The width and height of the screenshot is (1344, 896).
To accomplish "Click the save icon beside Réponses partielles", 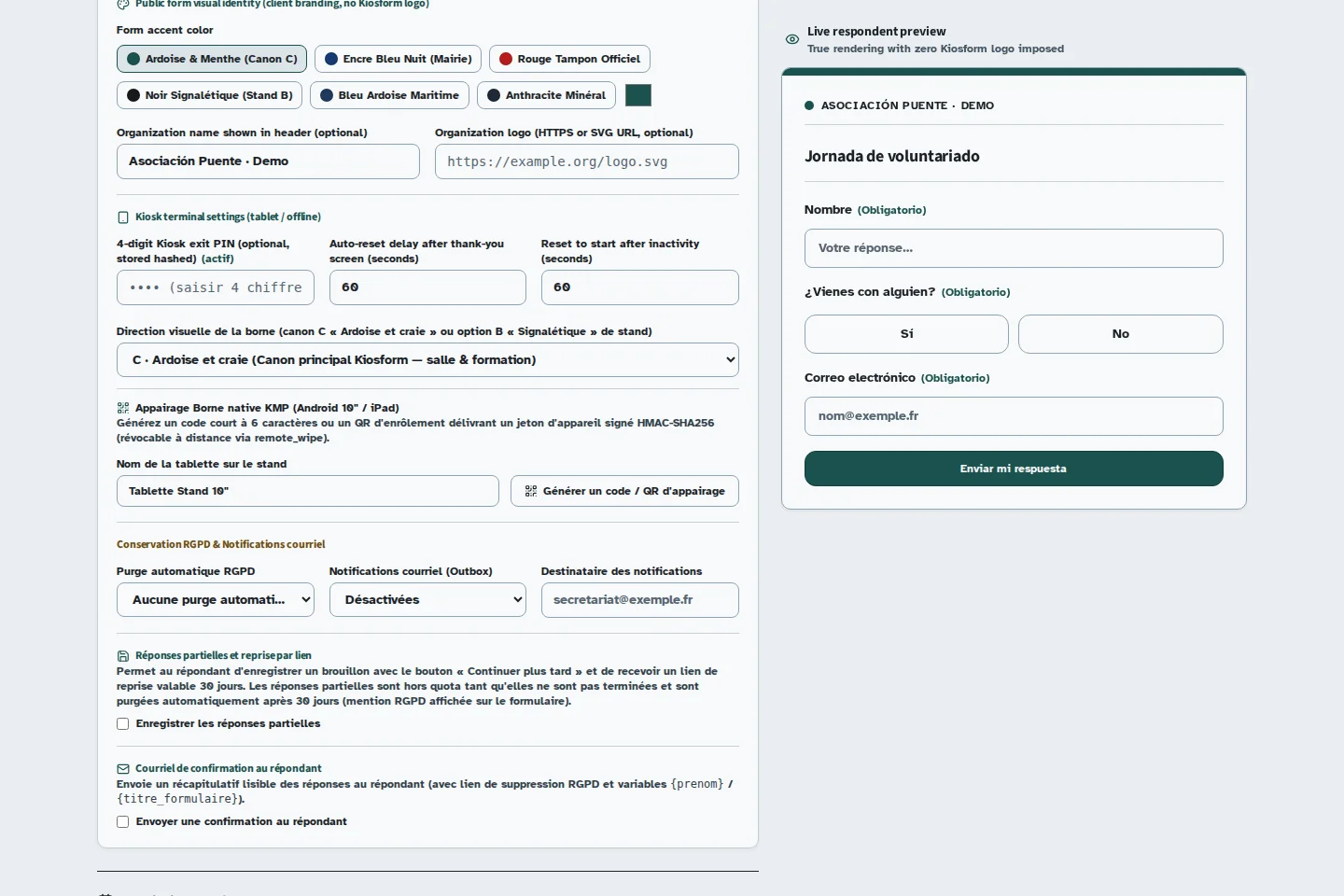I will click(123, 656).
